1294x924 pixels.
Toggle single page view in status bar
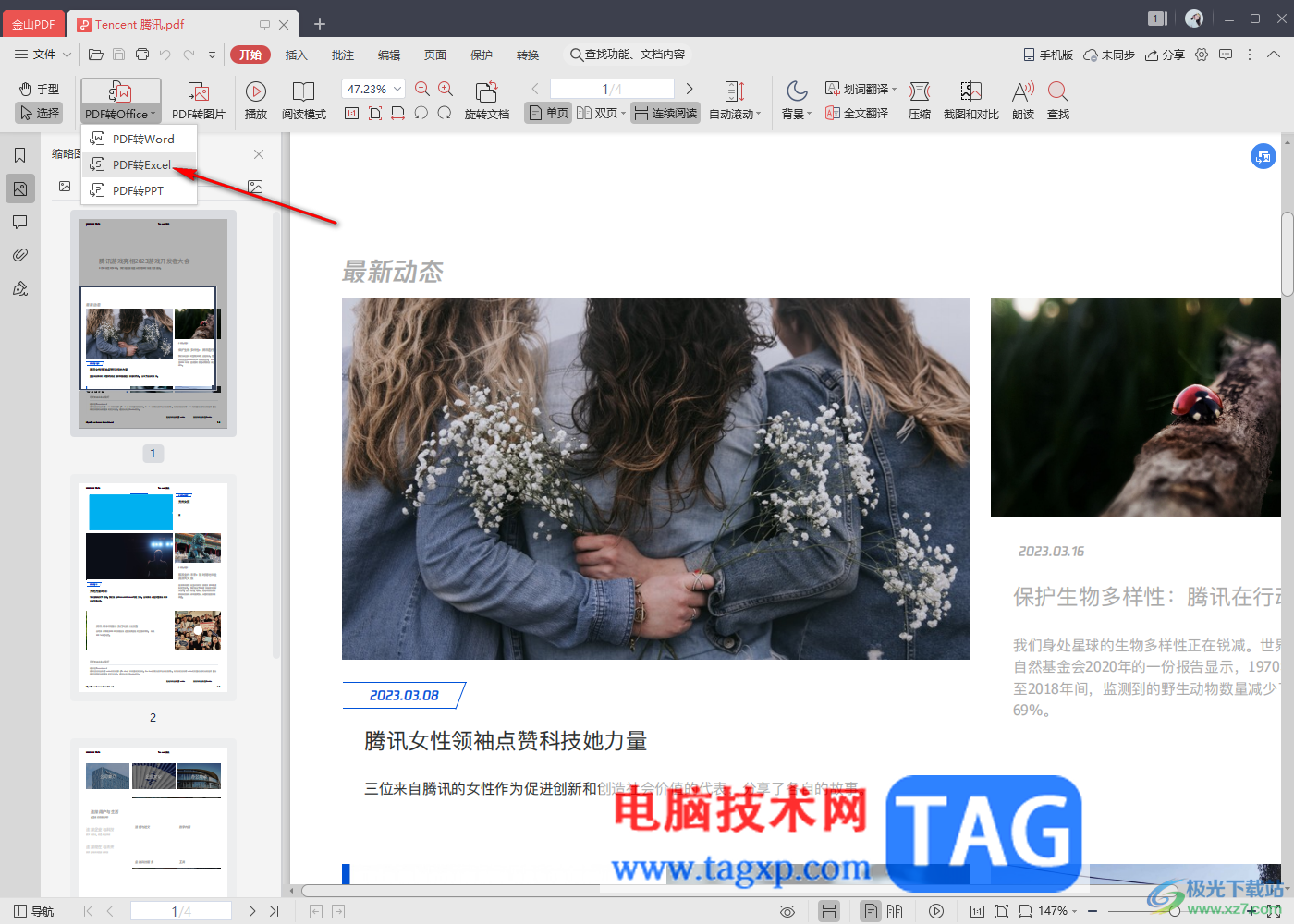click(871, 911)
